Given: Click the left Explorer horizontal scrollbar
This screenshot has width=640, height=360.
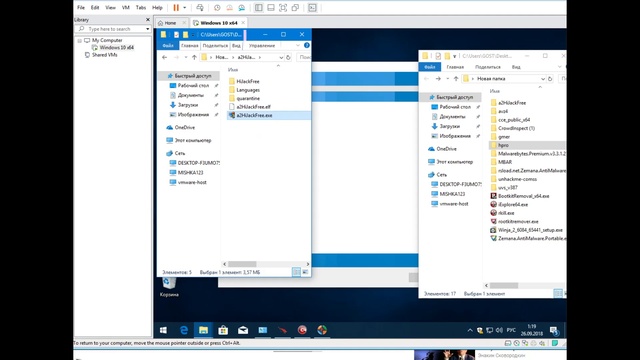Looking at the screenshot, I should tap(242, 264).
